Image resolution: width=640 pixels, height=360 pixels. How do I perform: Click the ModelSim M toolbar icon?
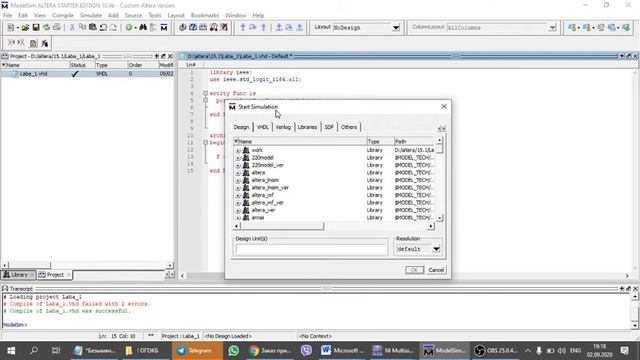click(x=164, y=27)
